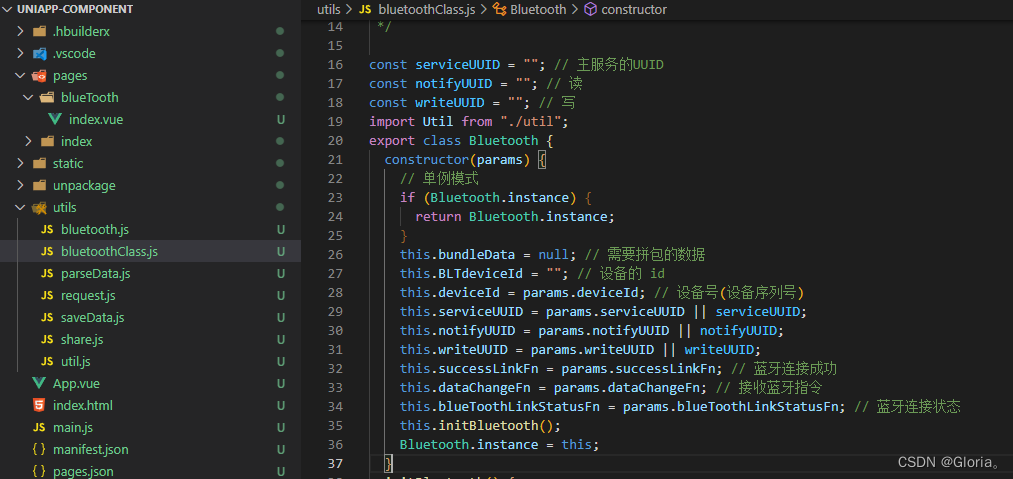Viewport: 1013px width, 479px height.
Task: Open pages.json file
Action: click(x=83, y=471)
